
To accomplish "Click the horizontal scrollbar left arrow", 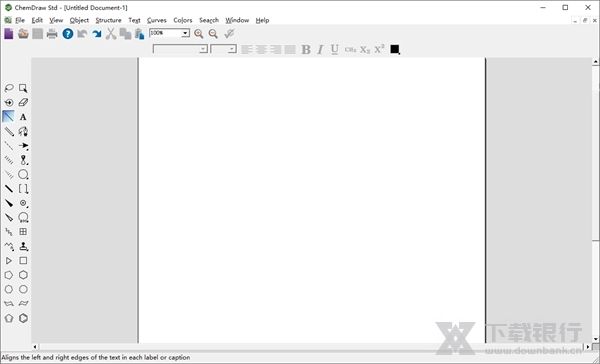I will pos(35,347).
